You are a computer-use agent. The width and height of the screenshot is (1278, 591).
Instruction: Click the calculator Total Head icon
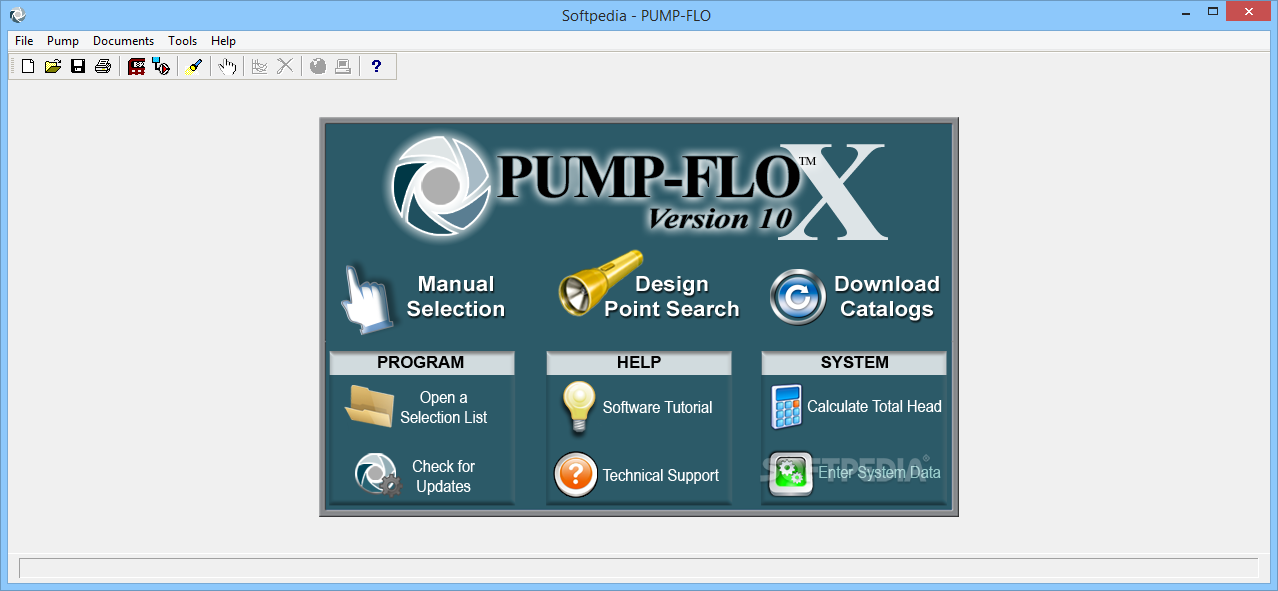click(786, 407)
